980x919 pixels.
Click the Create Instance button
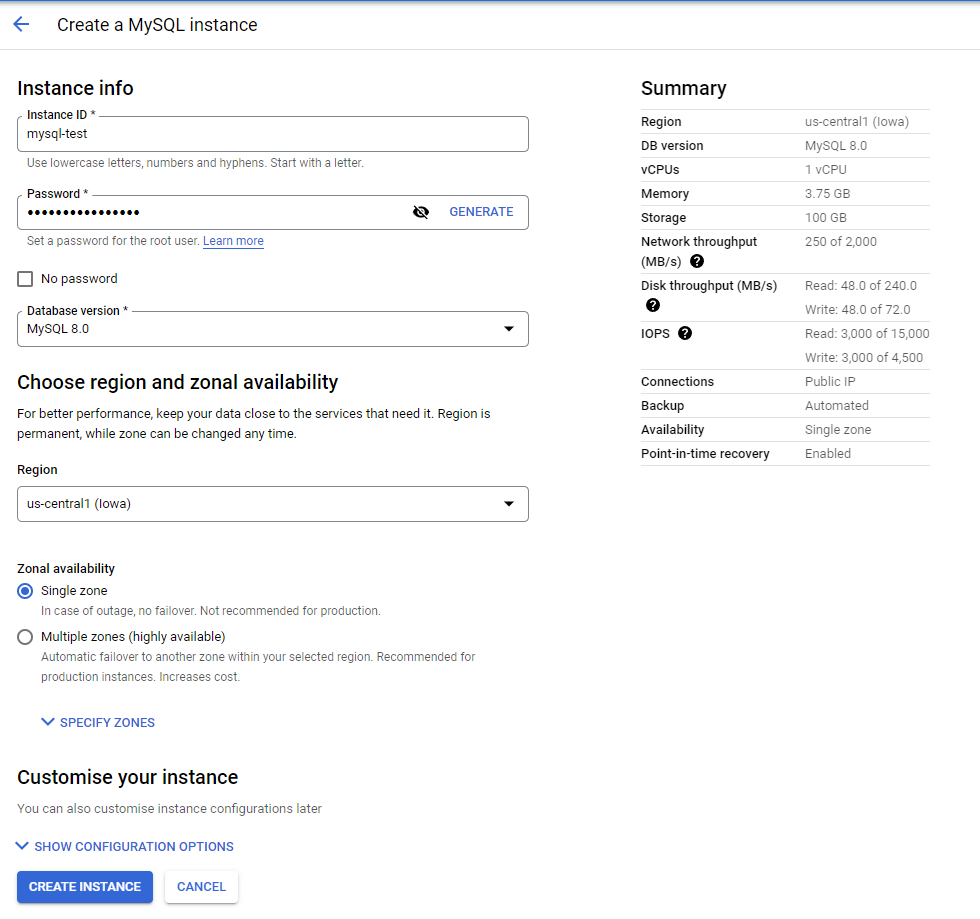pyautogui.click(x=85, y=887)
